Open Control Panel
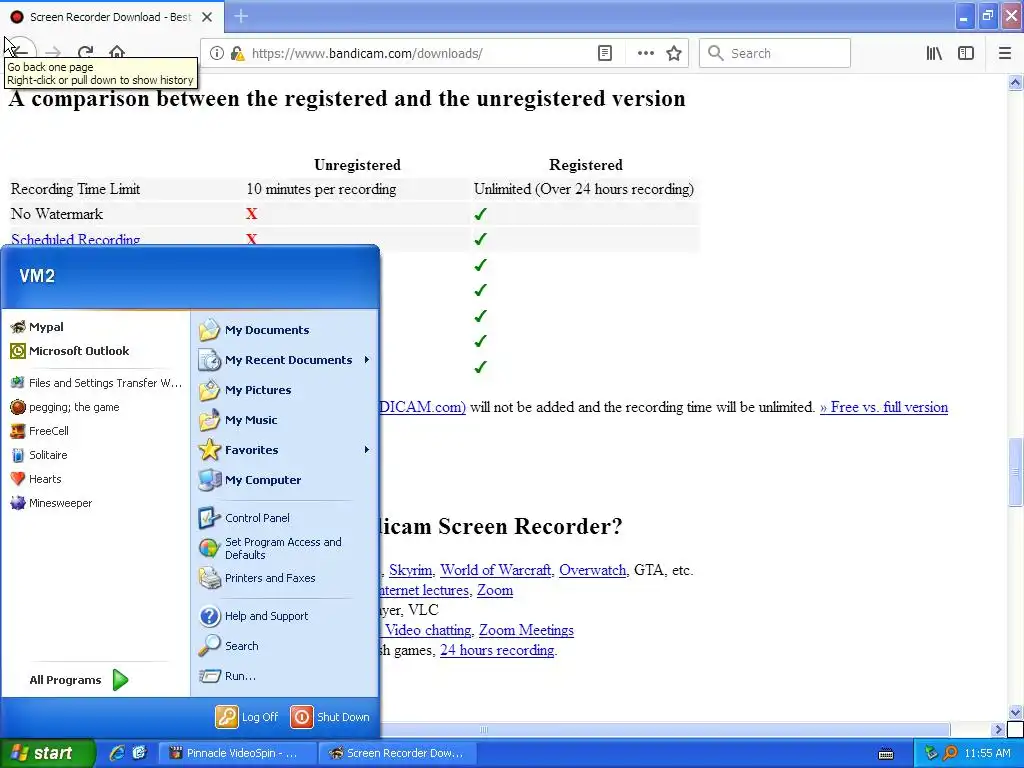This screenshot has height=768, width=1024. pos(285,518)
